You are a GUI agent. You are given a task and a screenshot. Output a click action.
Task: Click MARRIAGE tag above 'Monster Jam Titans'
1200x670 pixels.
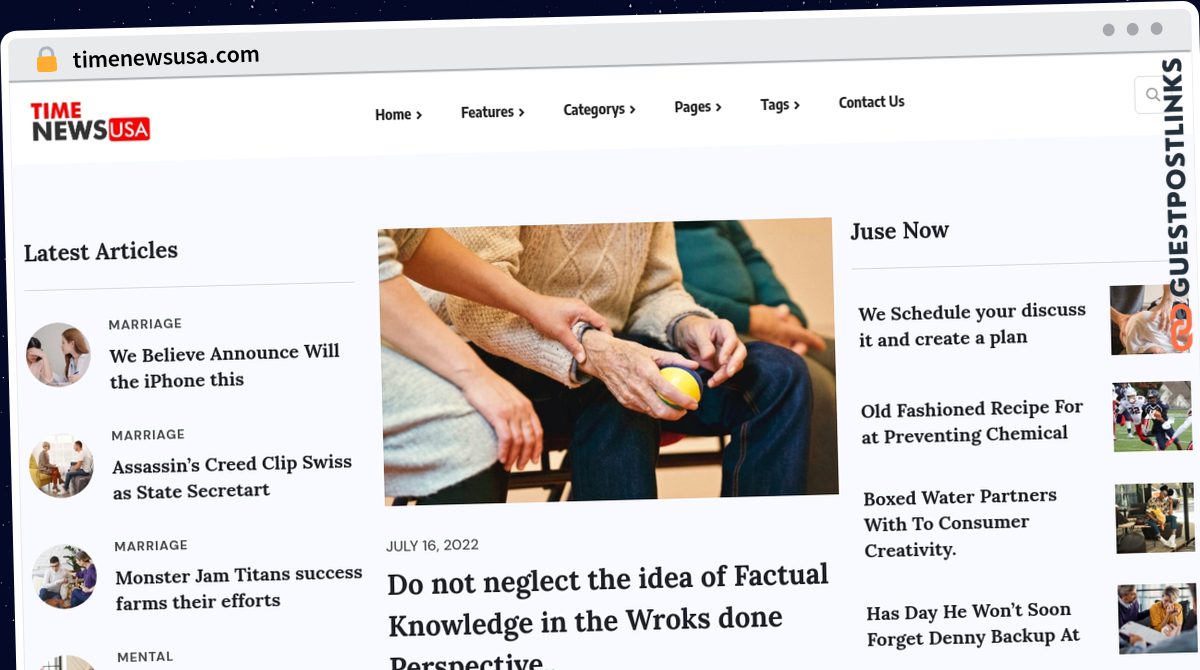151,546
